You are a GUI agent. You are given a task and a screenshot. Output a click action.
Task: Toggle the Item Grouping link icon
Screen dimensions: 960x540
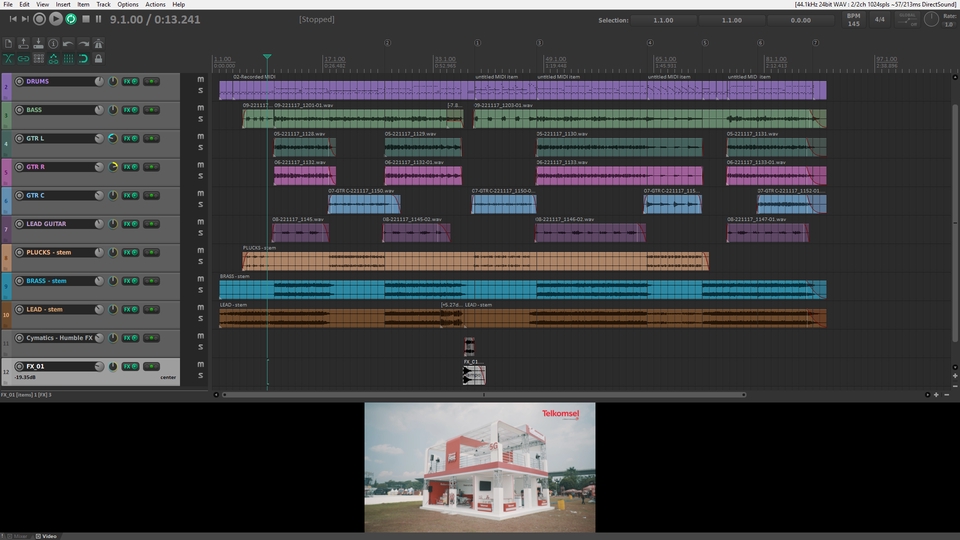[23, 59]
